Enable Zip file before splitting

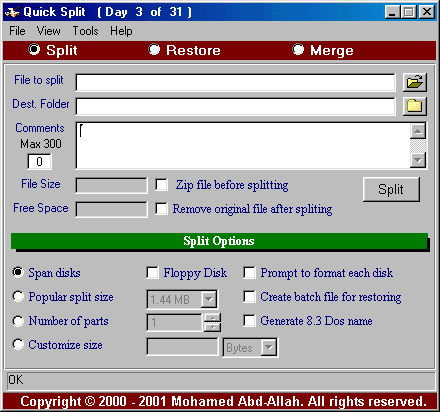click(162, 184)
